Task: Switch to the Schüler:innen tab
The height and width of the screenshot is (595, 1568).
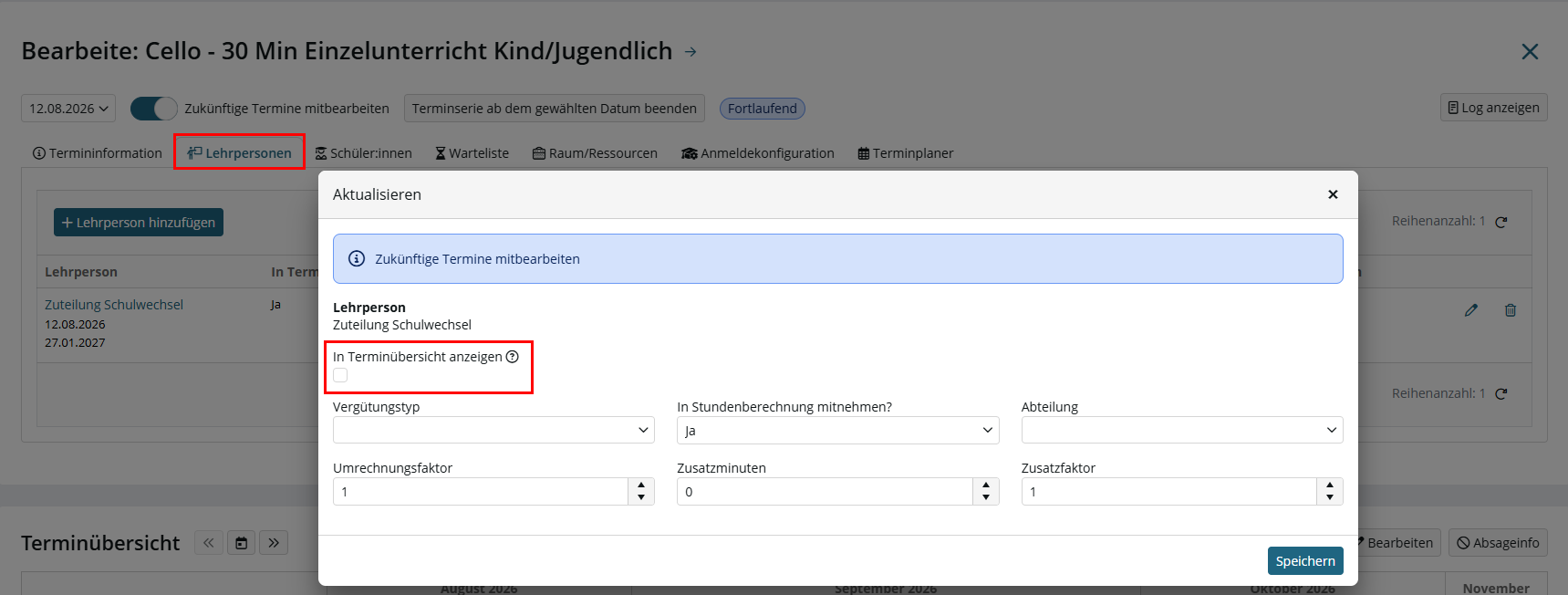Action: click(x=364, y=153)
